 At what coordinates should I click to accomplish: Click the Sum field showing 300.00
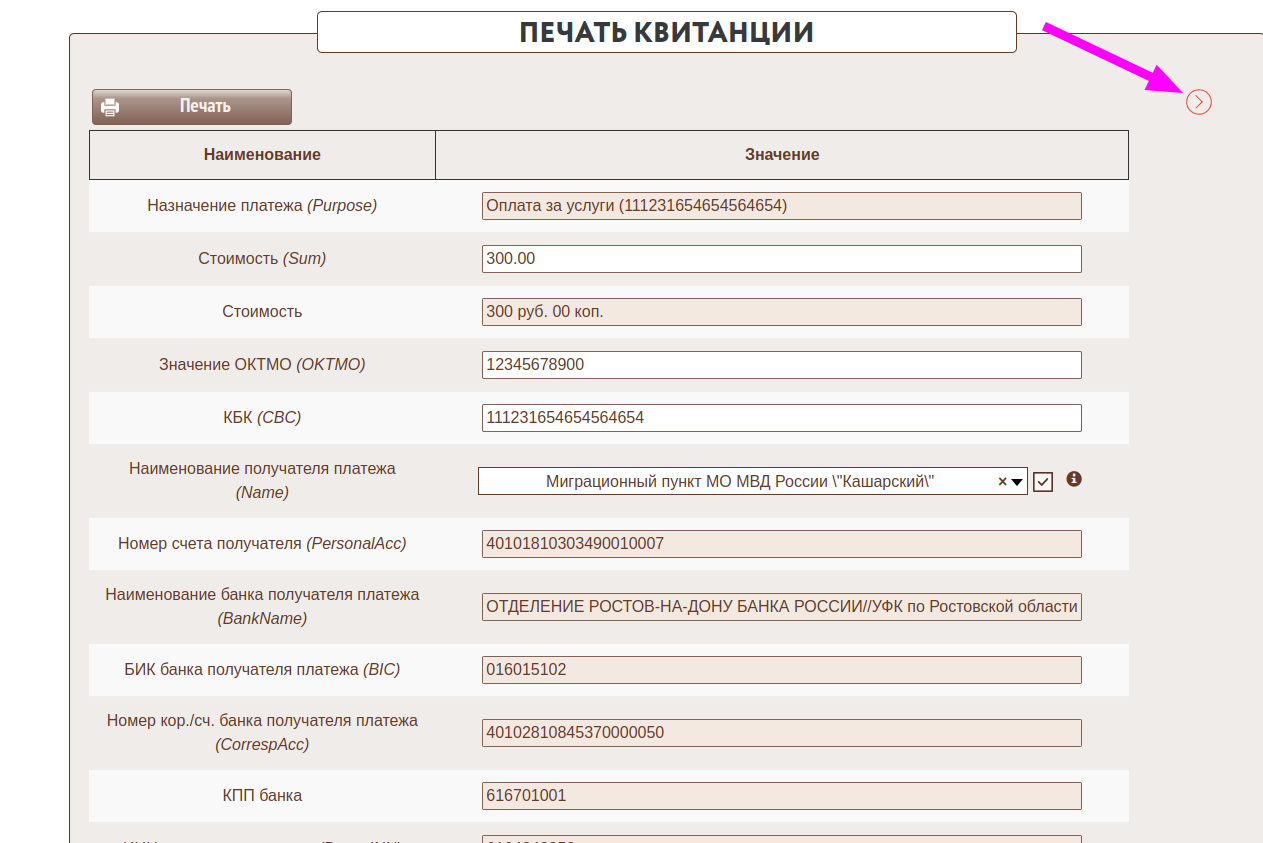(x=781, y=259)
